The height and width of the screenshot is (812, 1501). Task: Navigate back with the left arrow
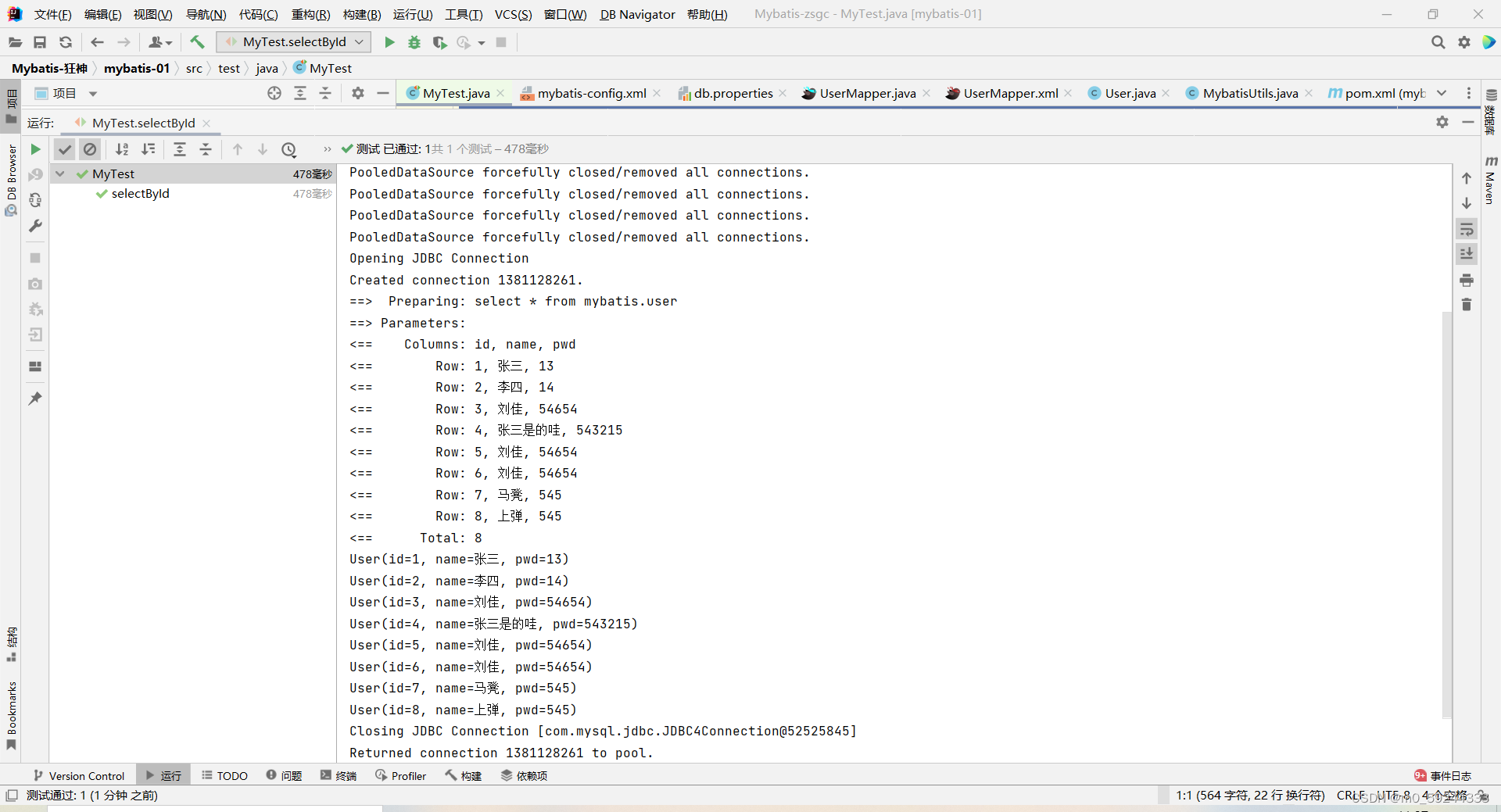click(x=97, y=42)
